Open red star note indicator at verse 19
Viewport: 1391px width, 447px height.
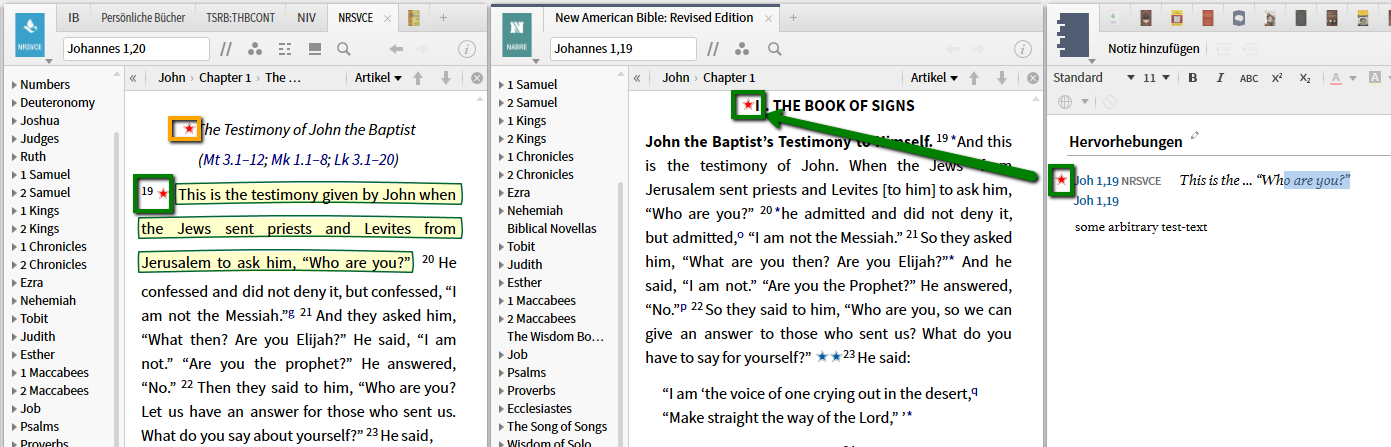[163, 192]
